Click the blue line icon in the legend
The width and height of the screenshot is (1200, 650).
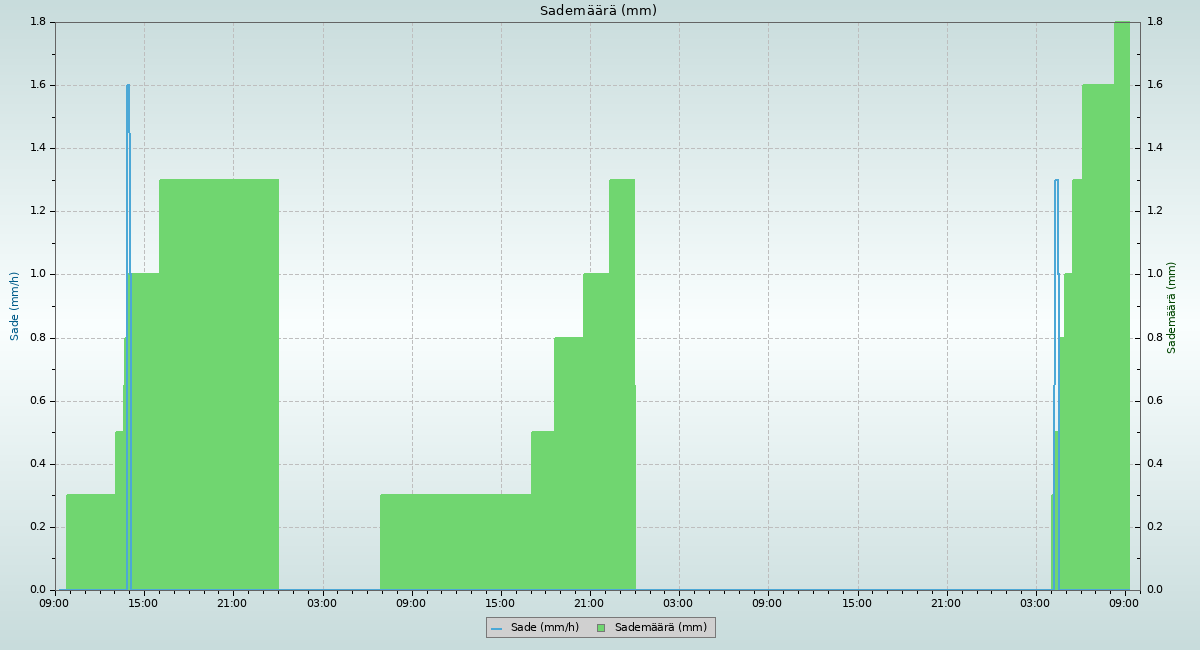496,628
